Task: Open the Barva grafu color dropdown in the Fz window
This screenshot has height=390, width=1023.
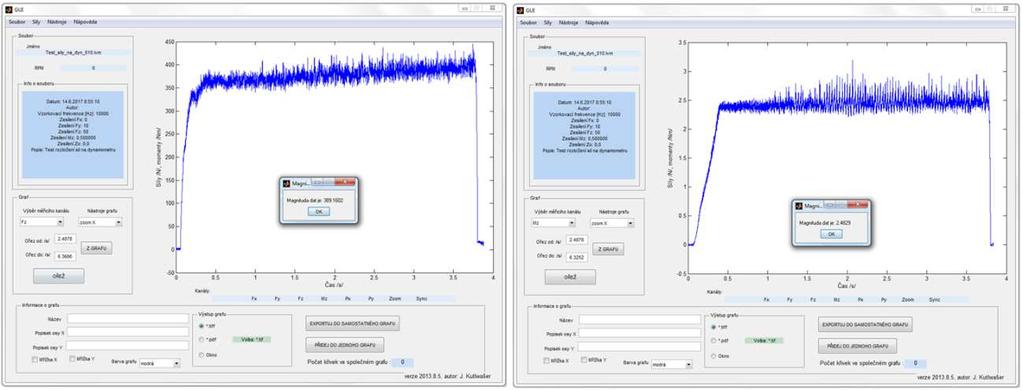Action: pyautogui.click(x=160, y=363)
